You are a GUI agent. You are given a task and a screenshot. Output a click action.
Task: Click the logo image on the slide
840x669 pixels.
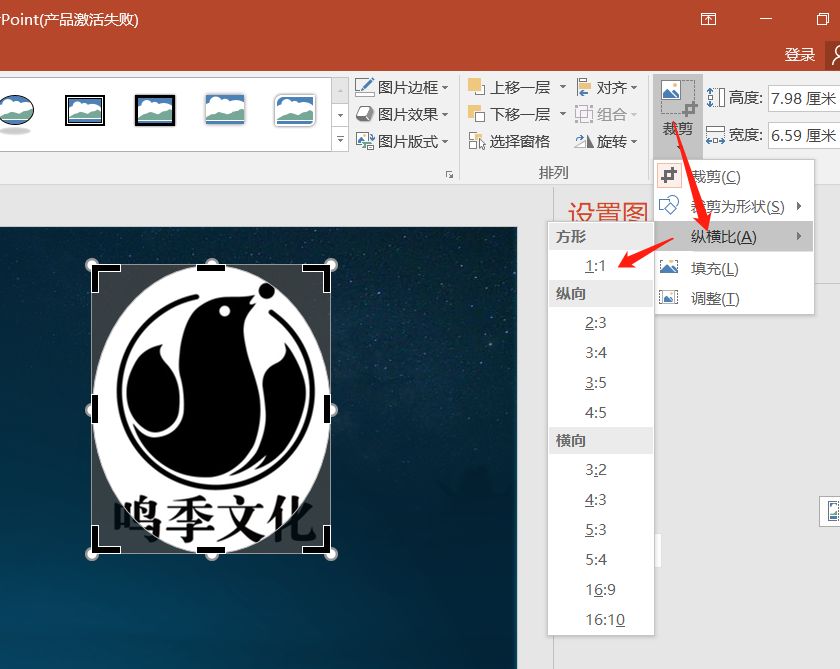(x=211, y=409)
